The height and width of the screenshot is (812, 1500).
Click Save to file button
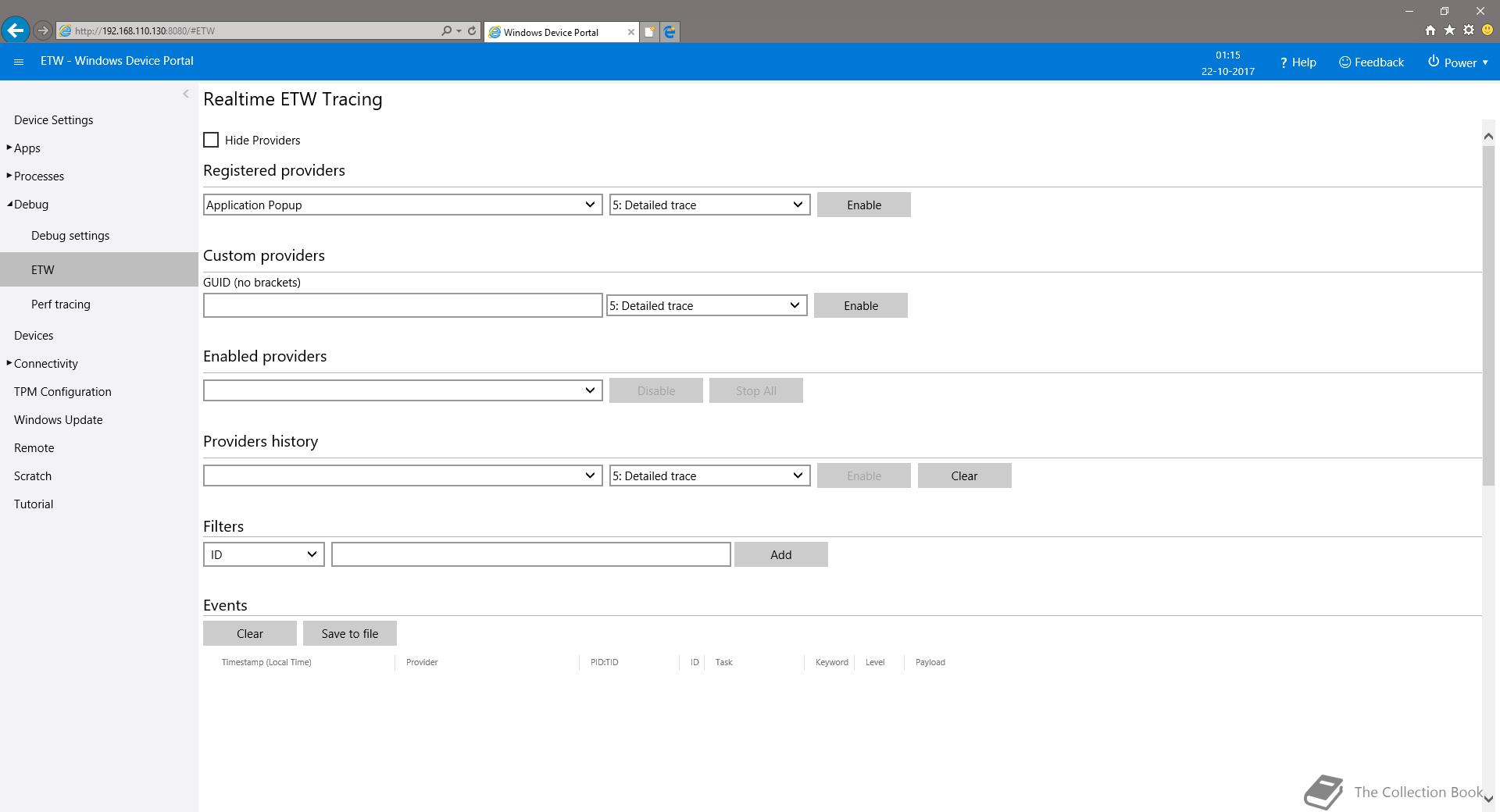(349, 633)
